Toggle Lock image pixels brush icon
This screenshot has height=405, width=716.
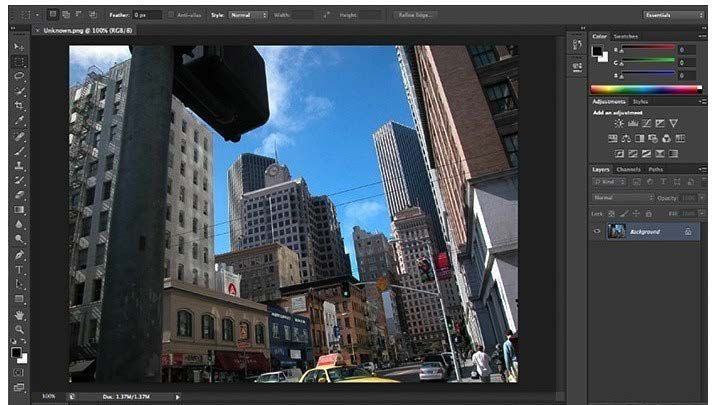click(624, 214)
